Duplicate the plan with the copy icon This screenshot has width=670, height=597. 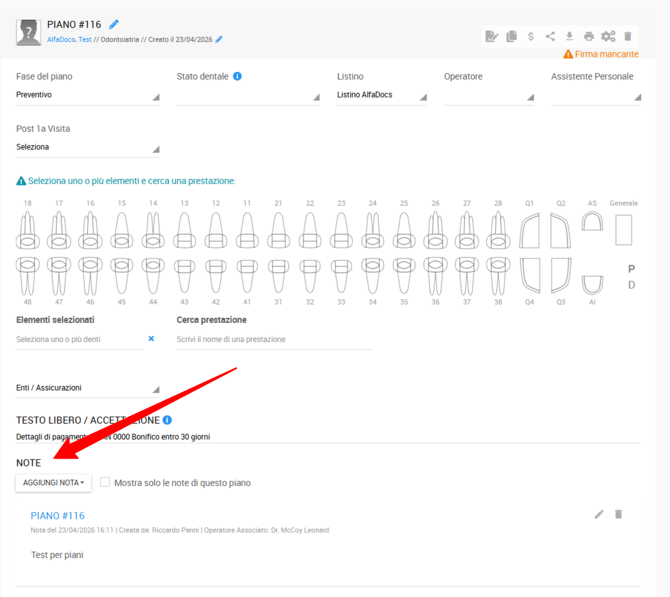pyautogui.click(x=511, y=37)
